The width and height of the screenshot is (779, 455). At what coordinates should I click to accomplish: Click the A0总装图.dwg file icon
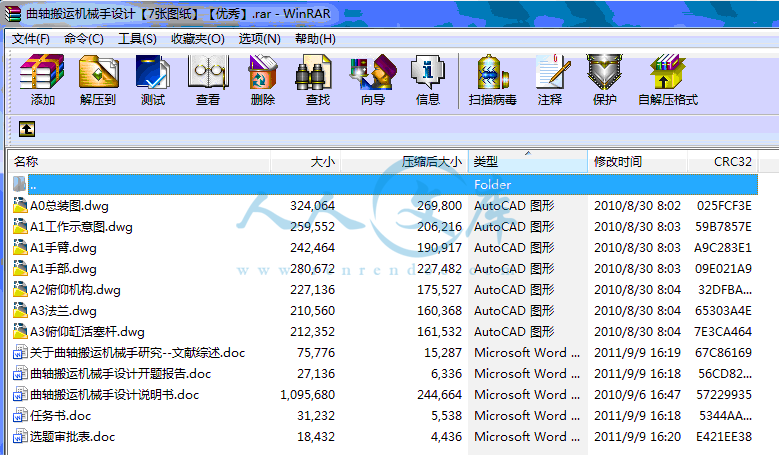click(20, 205)
